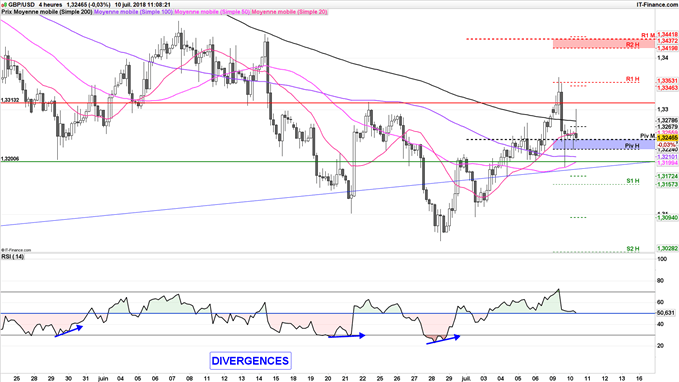The width and height of the screenshot is (679, 382).
Task: Click the S1 H support label
Action: tap(633, 181)
